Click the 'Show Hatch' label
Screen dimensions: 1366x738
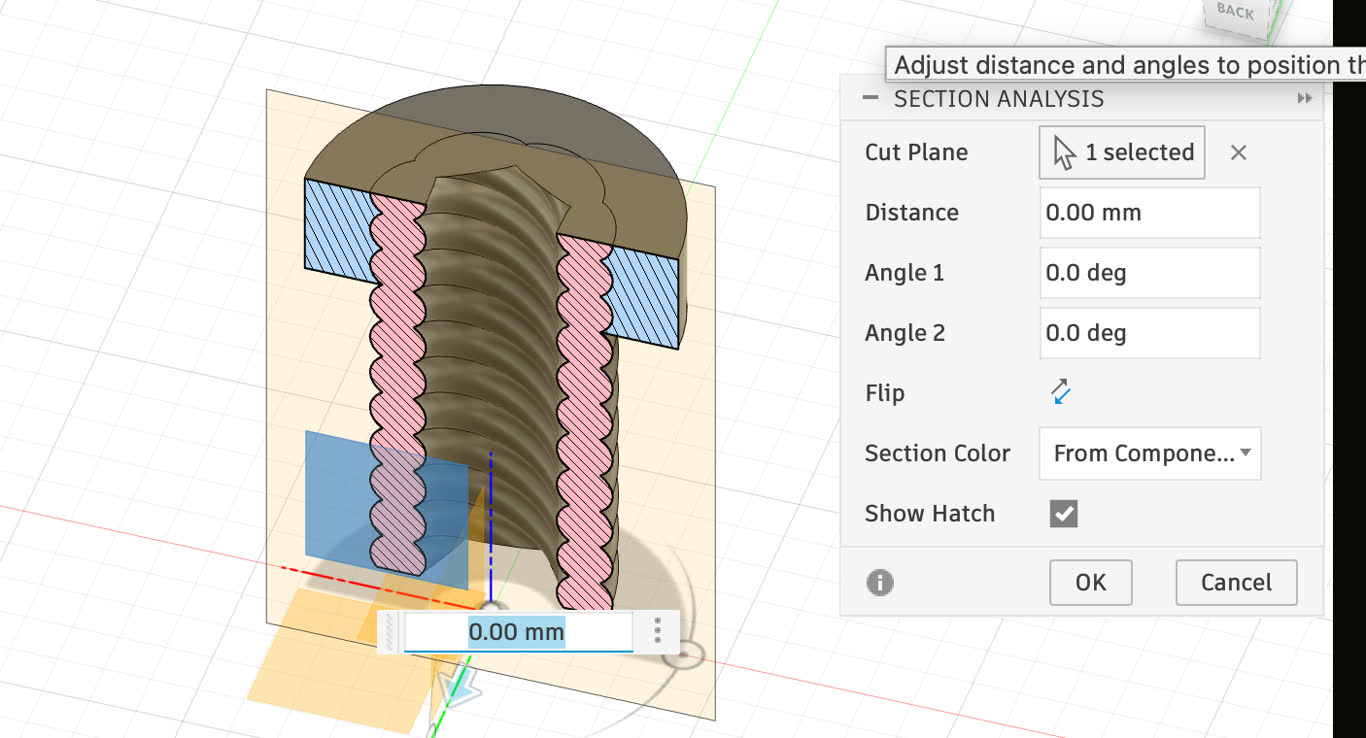tap(930, 513)
